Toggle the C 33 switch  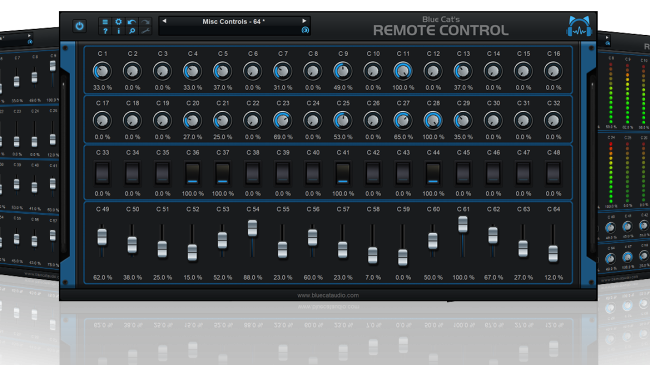(x=102, y=173)
